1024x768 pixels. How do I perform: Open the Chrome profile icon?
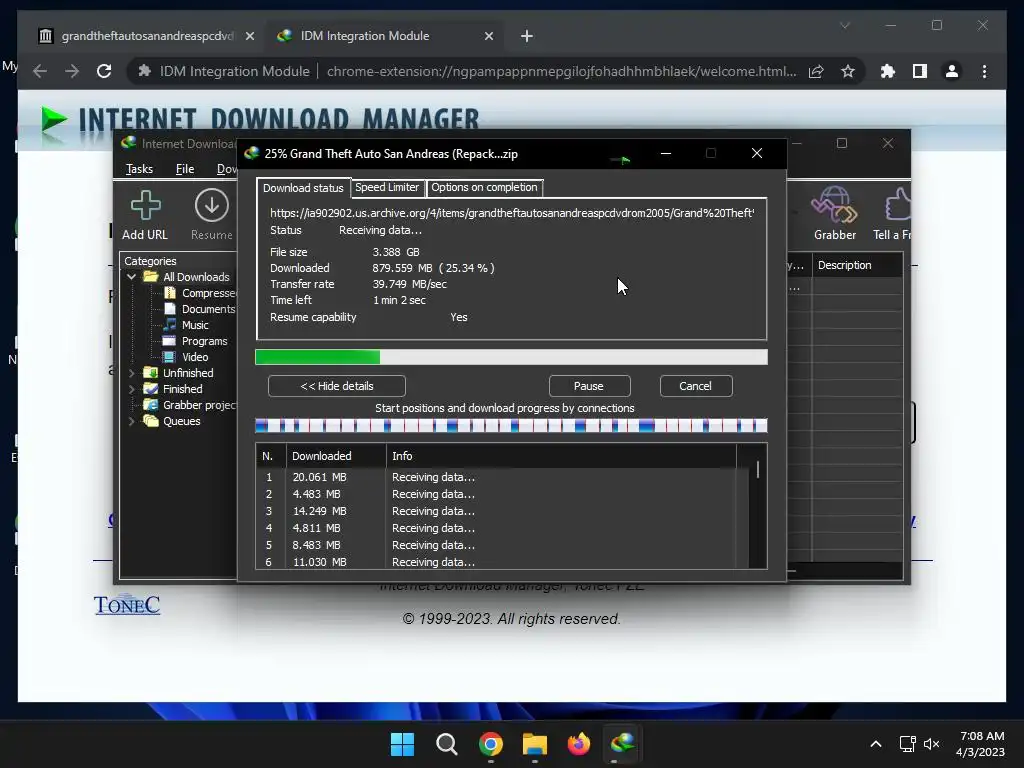point(952,71)
